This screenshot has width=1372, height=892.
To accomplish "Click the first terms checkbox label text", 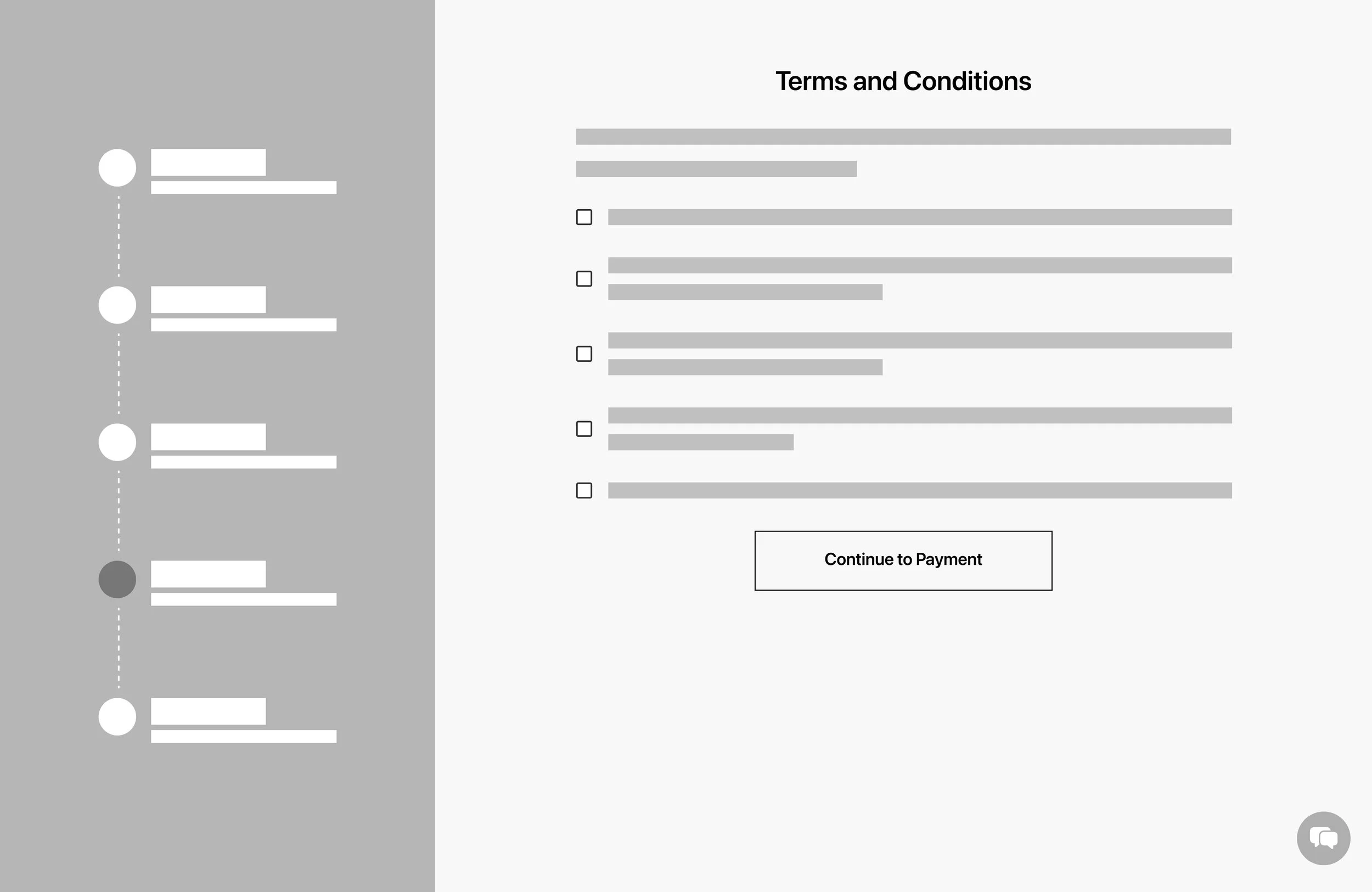I will (x=920, y=217).
